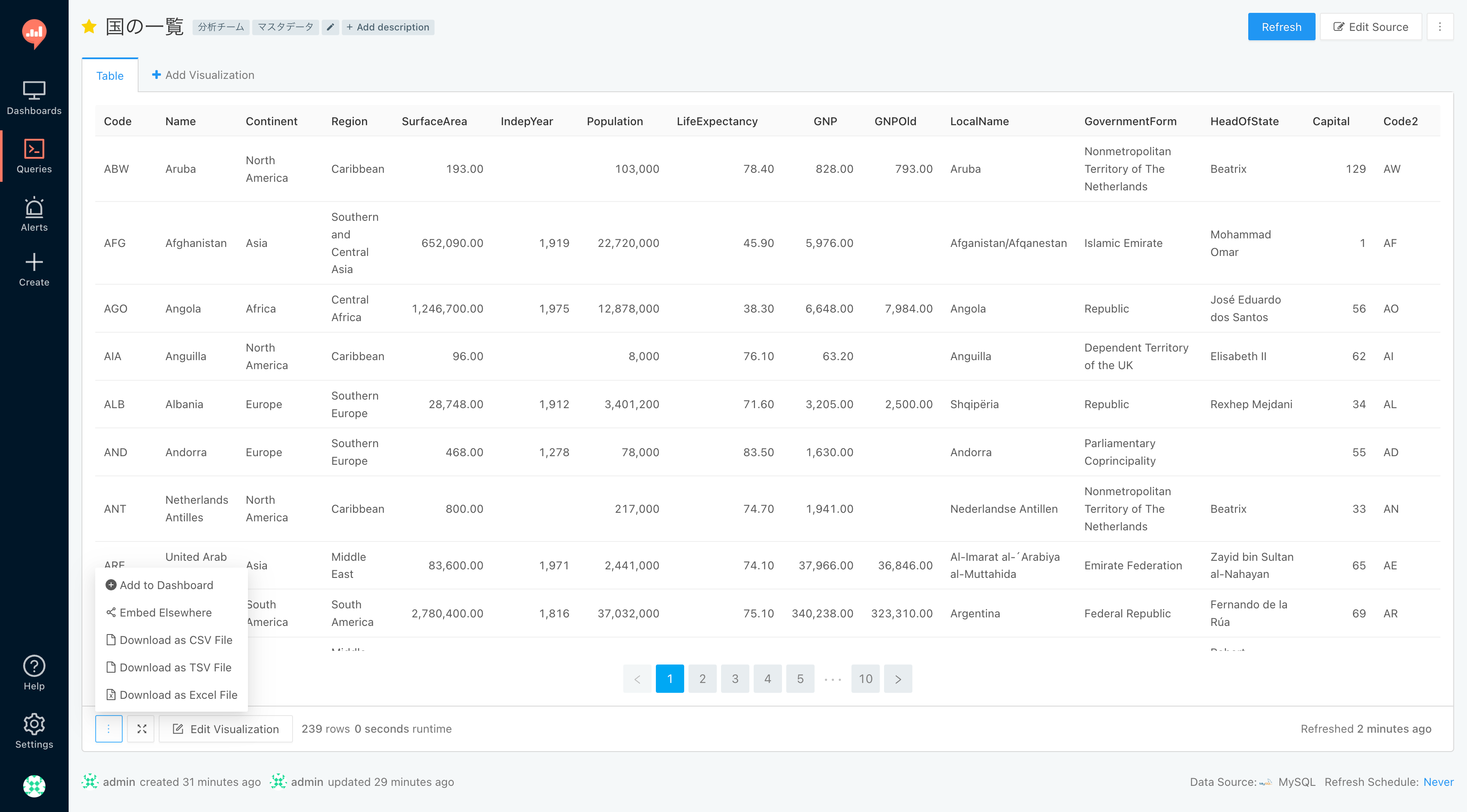Open query options menu next to Edit Source

[1440, 27]
